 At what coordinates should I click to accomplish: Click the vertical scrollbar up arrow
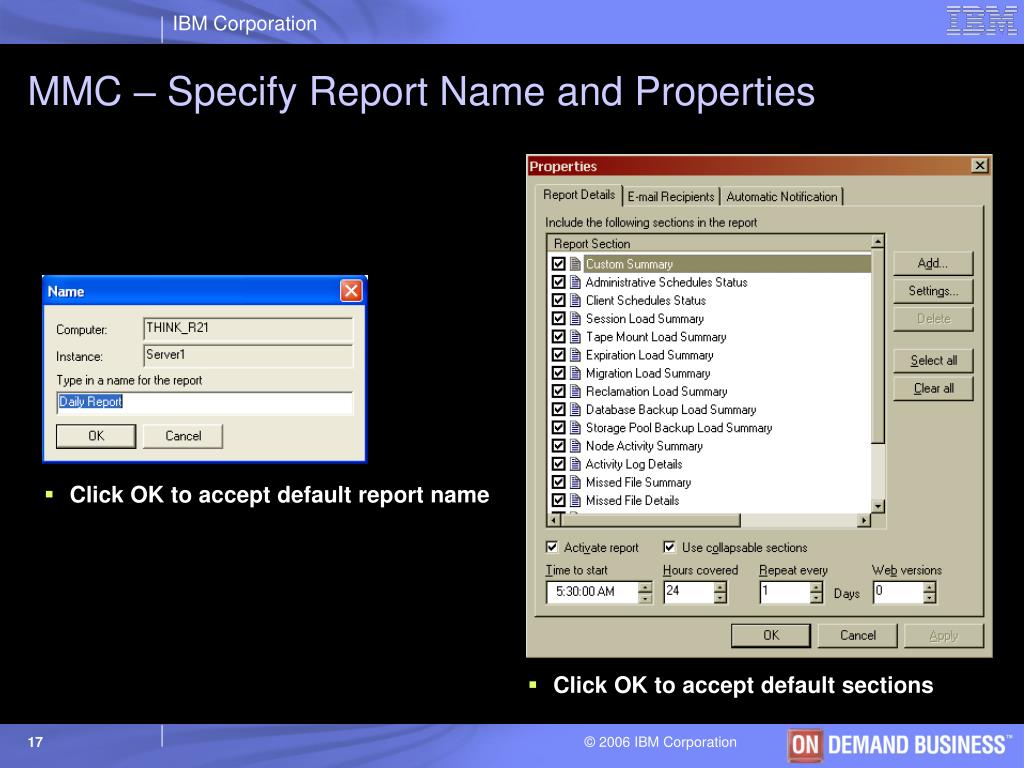tap(878, 242)
